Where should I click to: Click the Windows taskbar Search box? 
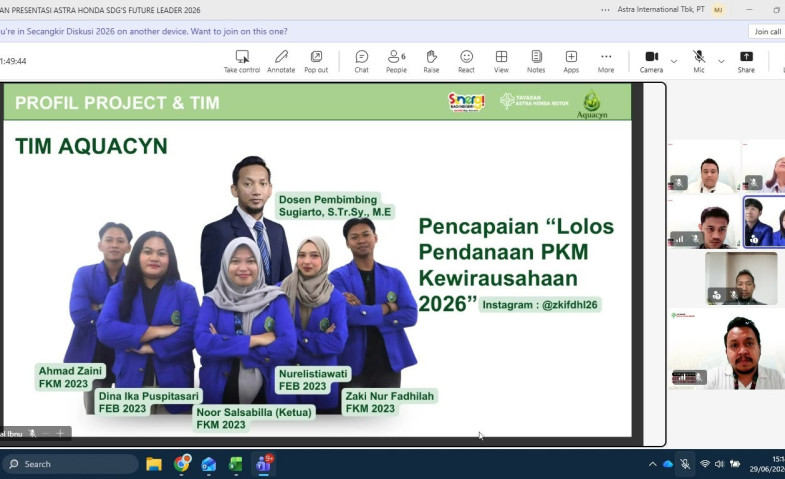(x=70, y=464)
